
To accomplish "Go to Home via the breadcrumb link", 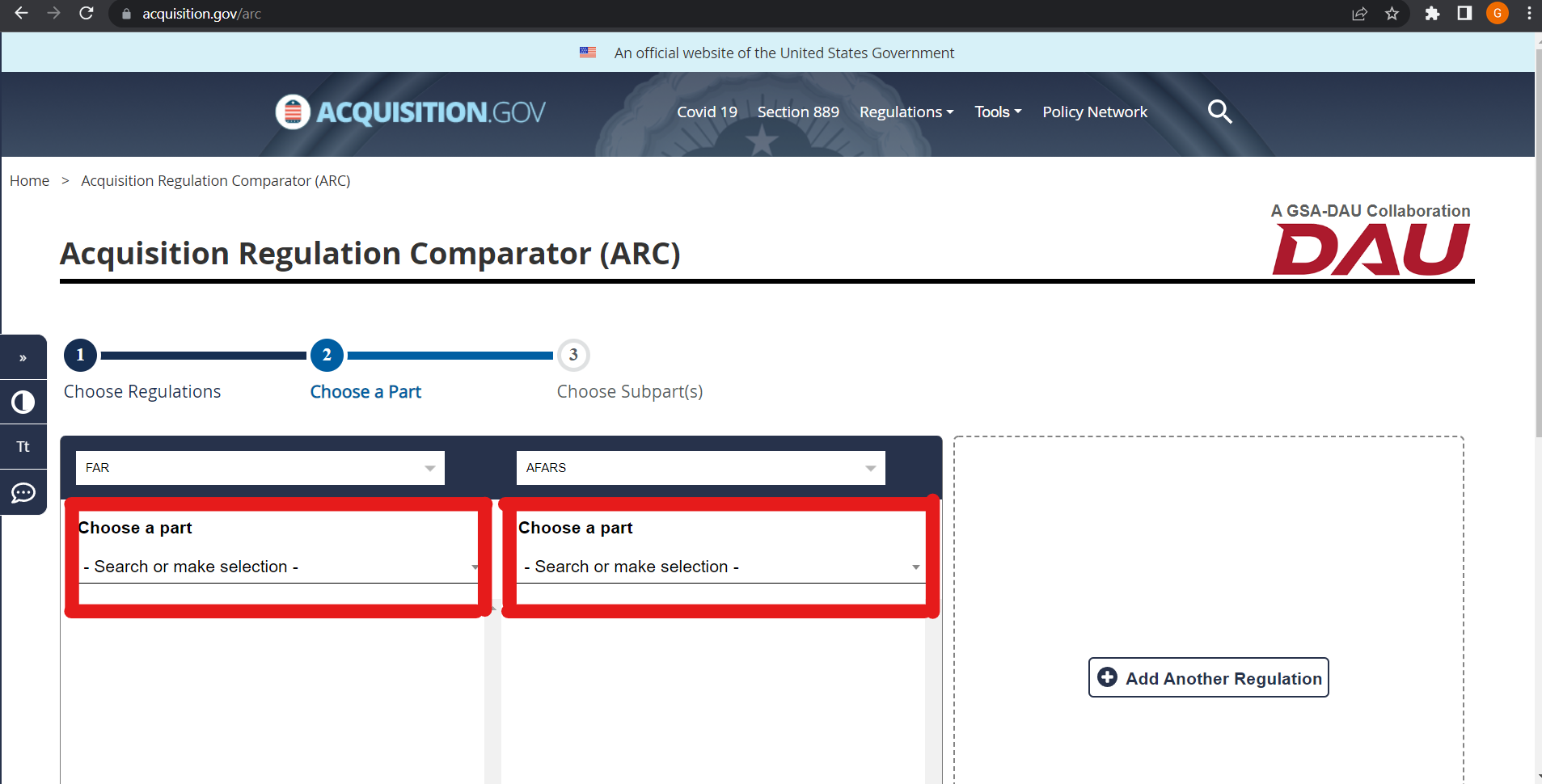I will click(29, 180).
